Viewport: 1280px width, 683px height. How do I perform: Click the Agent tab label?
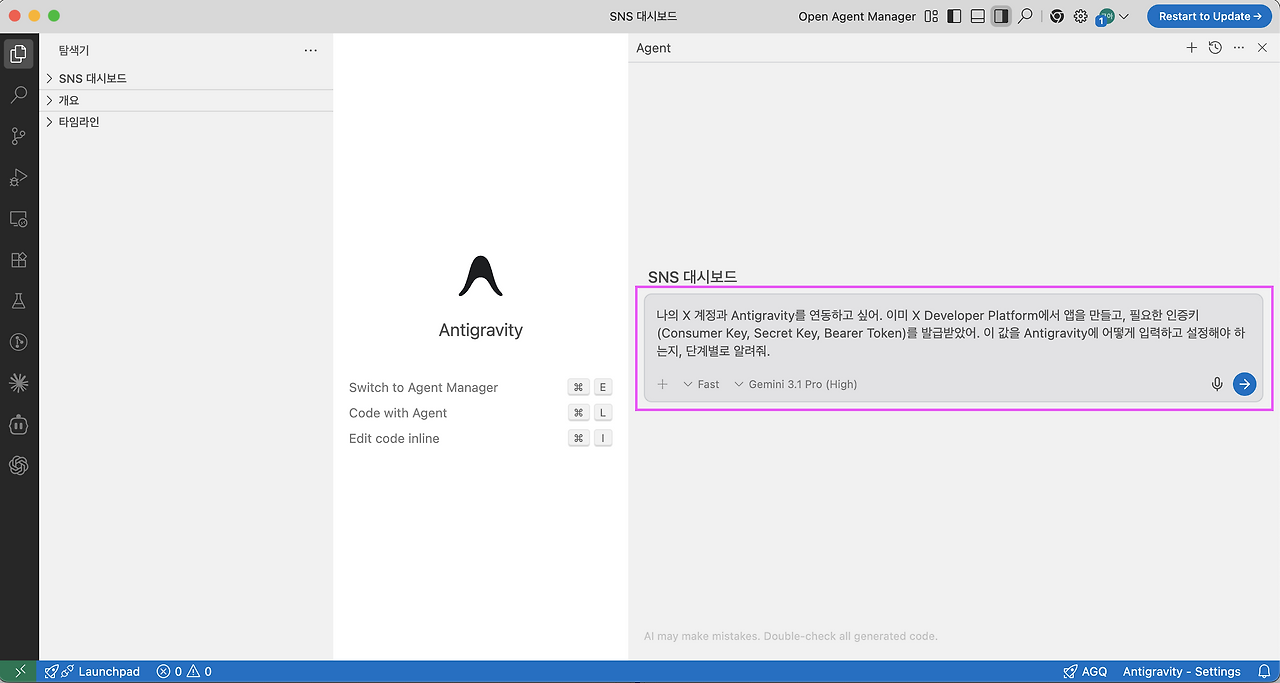pyautogui.click(x=654, y=48)
